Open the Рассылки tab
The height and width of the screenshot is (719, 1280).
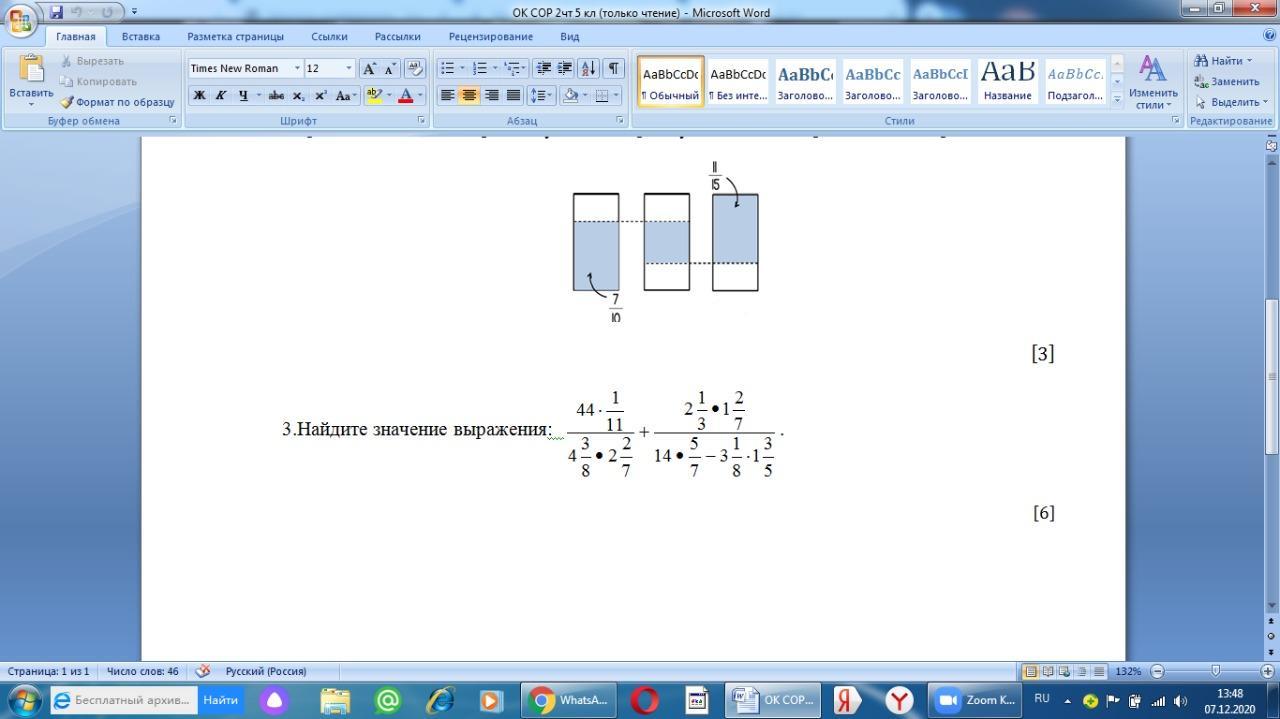click(x=398, y=36)
